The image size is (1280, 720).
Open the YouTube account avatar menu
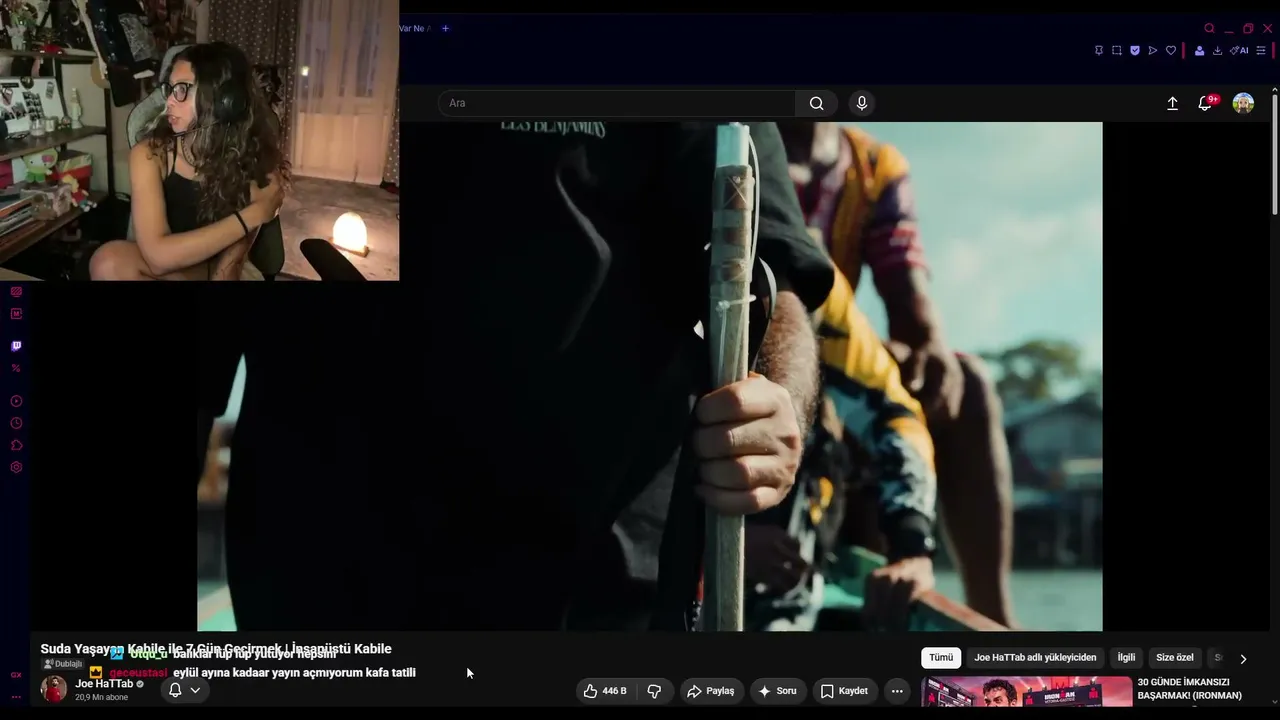pos(1243,103)
